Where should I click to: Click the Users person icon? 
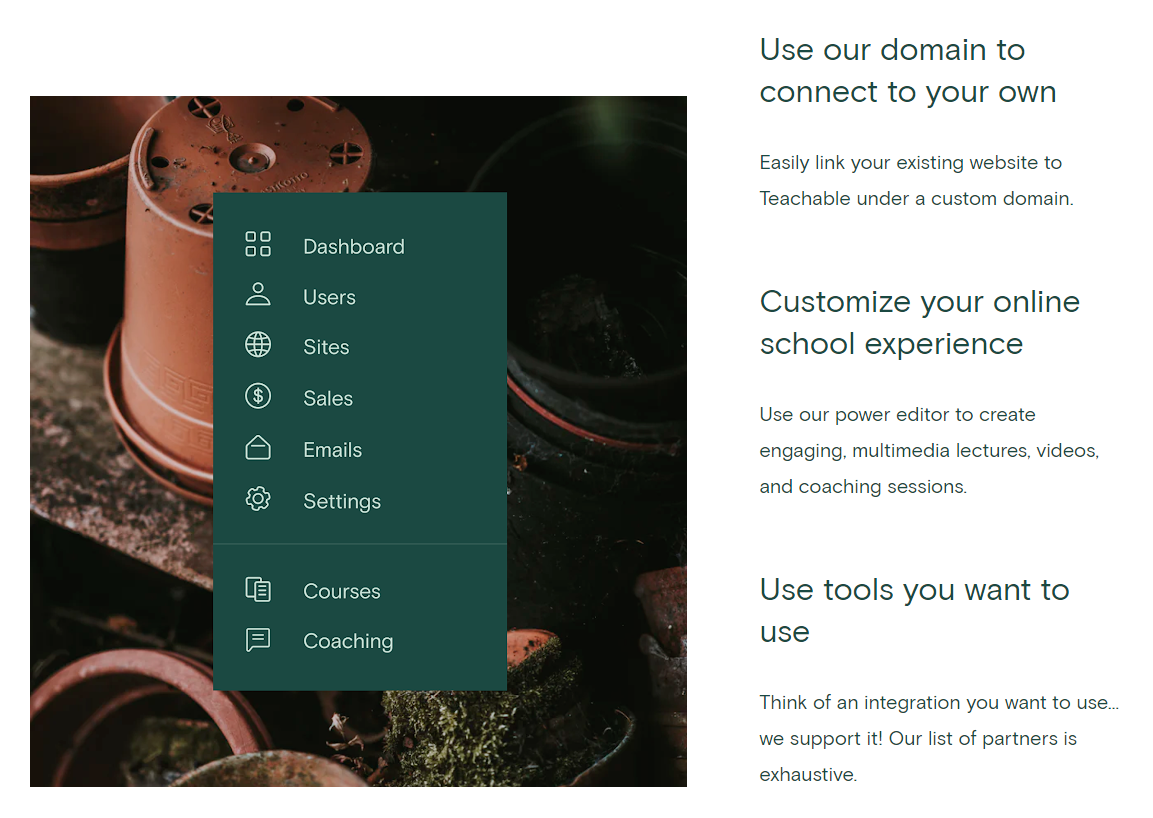point(257,294)
